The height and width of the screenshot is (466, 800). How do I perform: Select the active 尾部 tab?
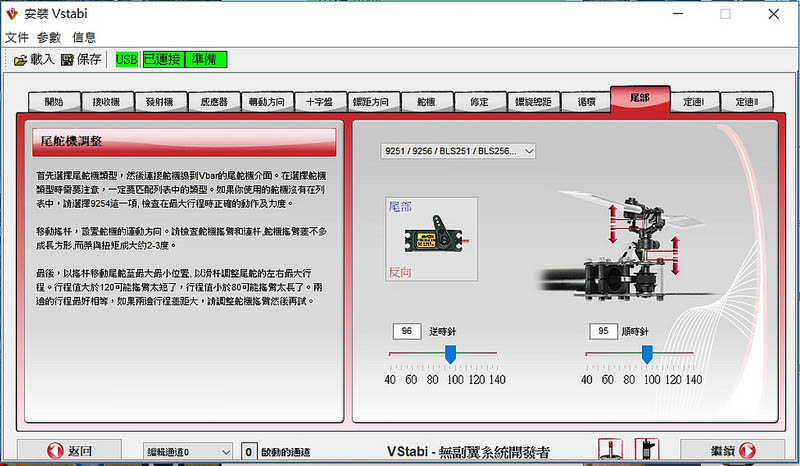640,99
